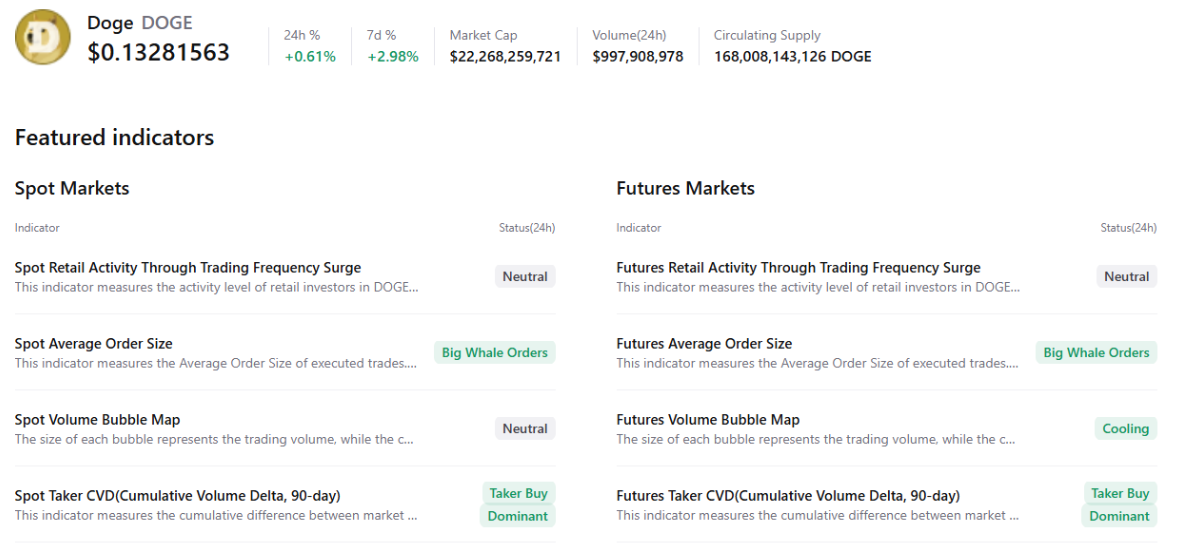Viewport: 1204px width, 549px height.
Task: Click the DOGE ticker symbol next to the name
Action: tap(167, 23)
